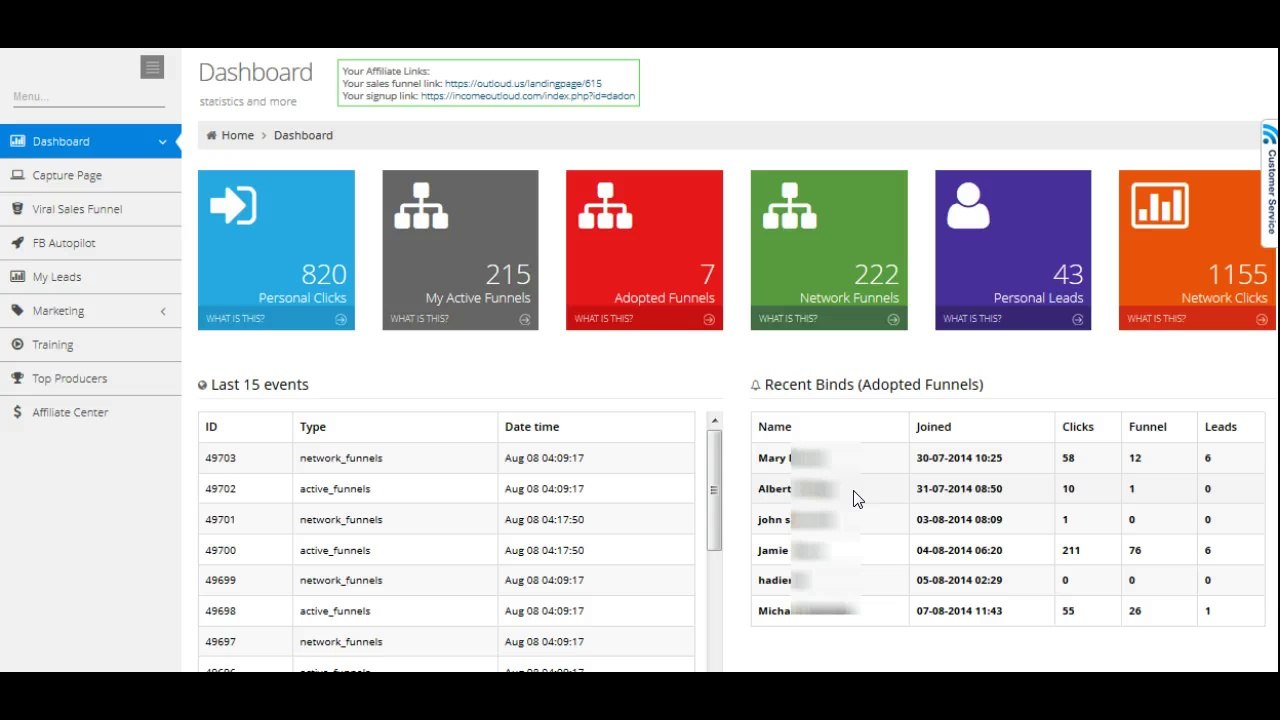This screenshot has width=1280, height=720.
Task: Click WHAT IS THIS under Network Clicks
Action: pyautogui.click(x=1156, y=319)
